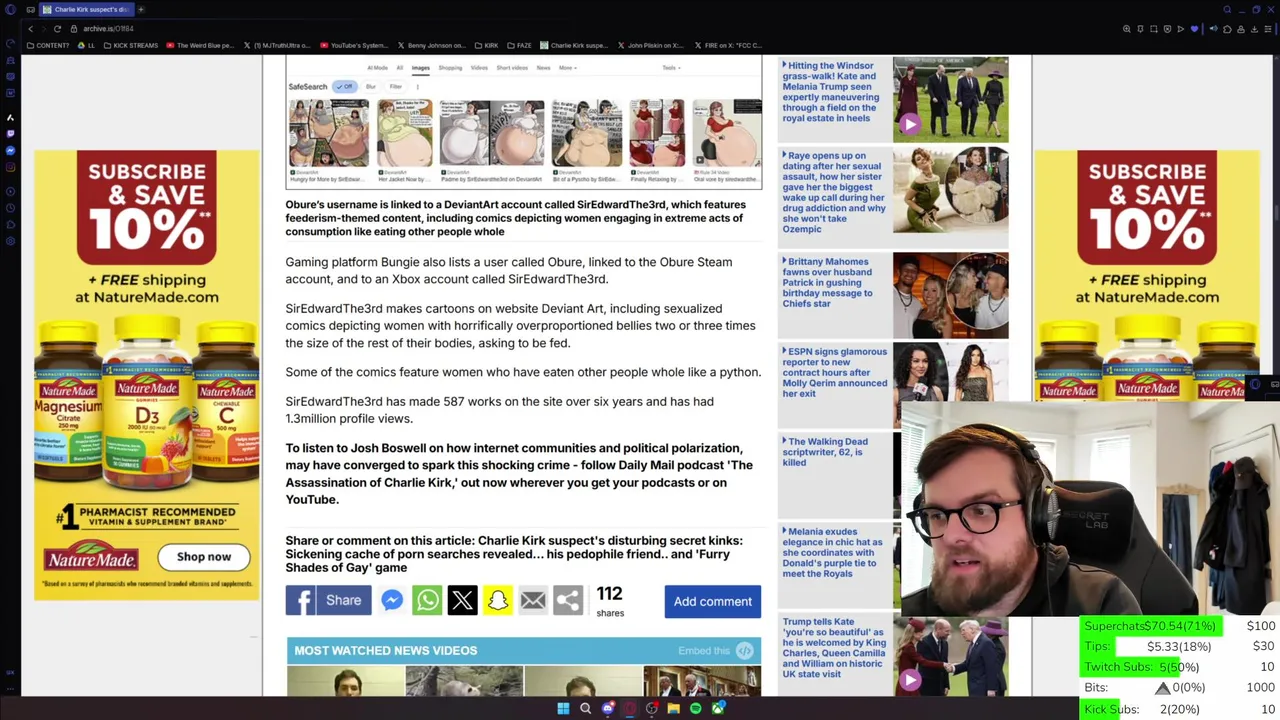Open Hitting the Windsor grass-walk article

(831, 91)
